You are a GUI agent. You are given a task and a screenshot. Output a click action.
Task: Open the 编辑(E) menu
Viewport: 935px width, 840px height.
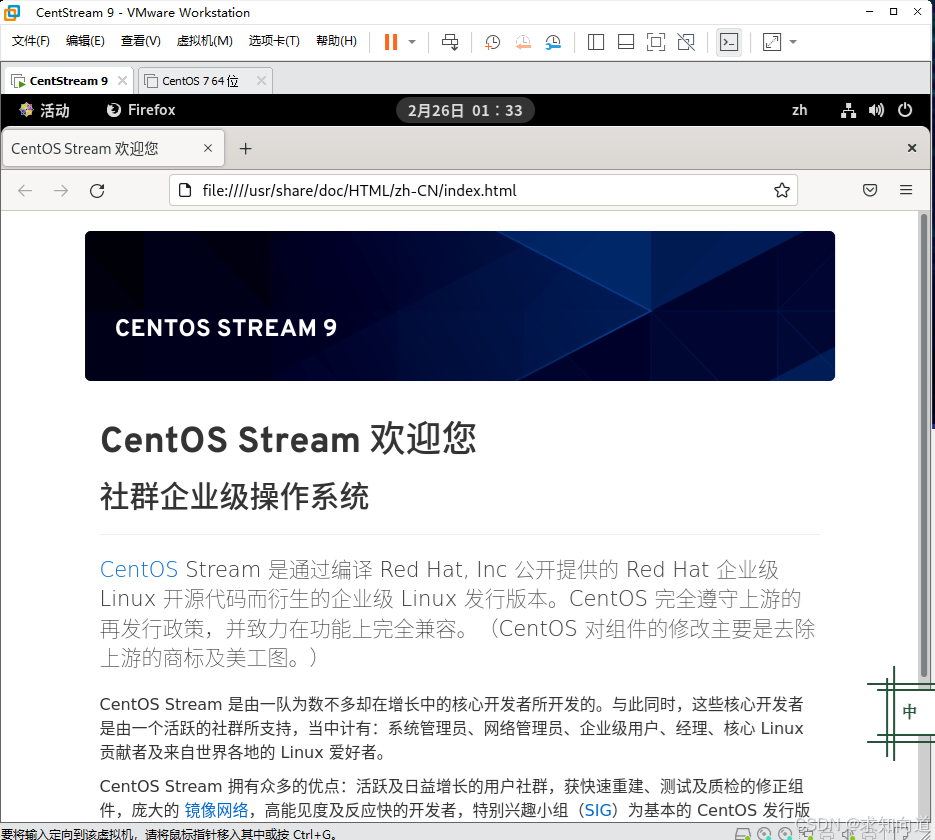click(85, 41)
